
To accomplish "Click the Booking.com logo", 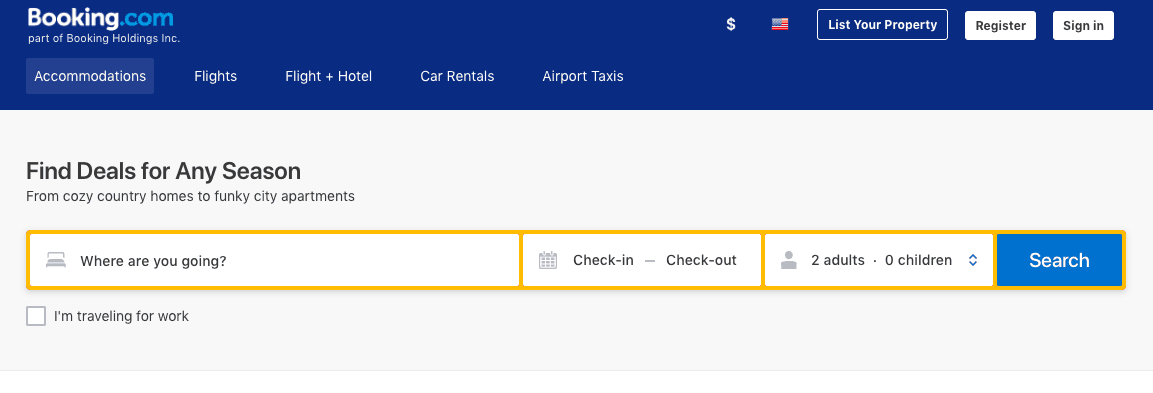I will [101, 18].
